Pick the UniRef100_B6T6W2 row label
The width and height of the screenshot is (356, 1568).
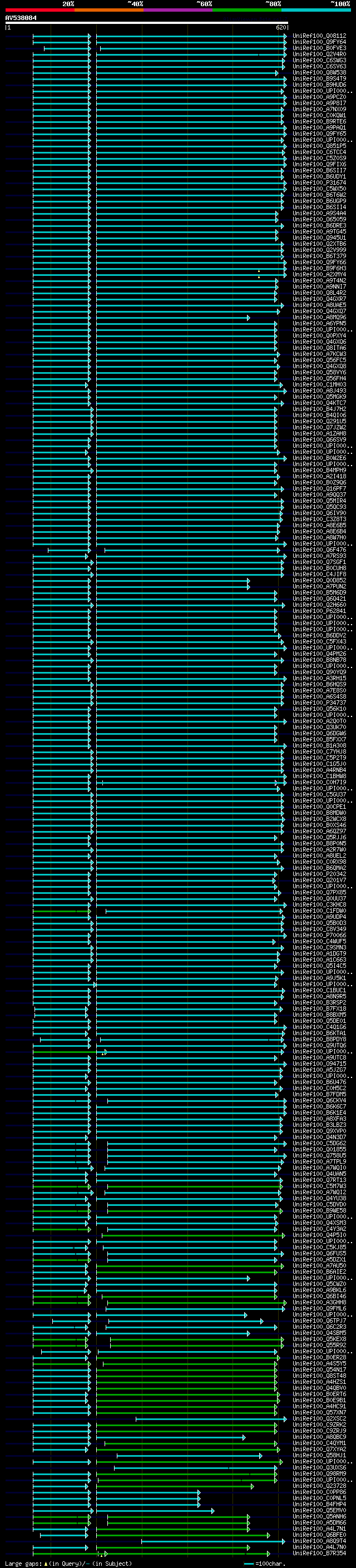(319, 195)
